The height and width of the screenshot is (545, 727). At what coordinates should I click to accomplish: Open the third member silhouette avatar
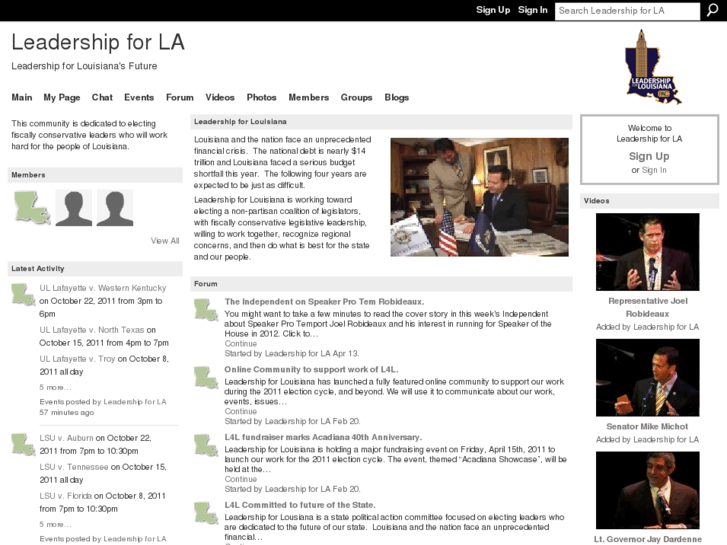tap(115, 208)
